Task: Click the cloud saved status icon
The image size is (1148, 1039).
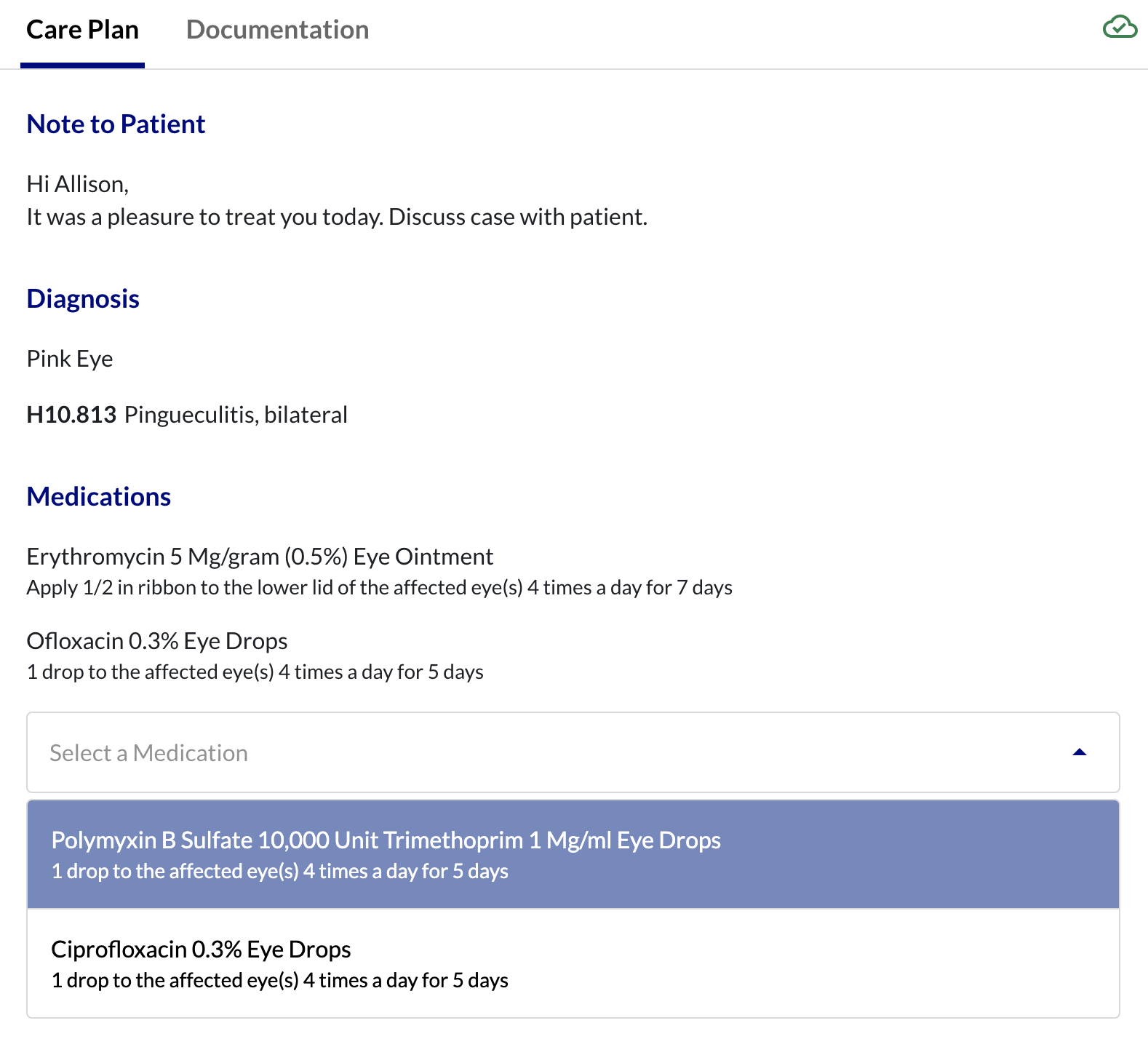Action: pos(1120,28)
